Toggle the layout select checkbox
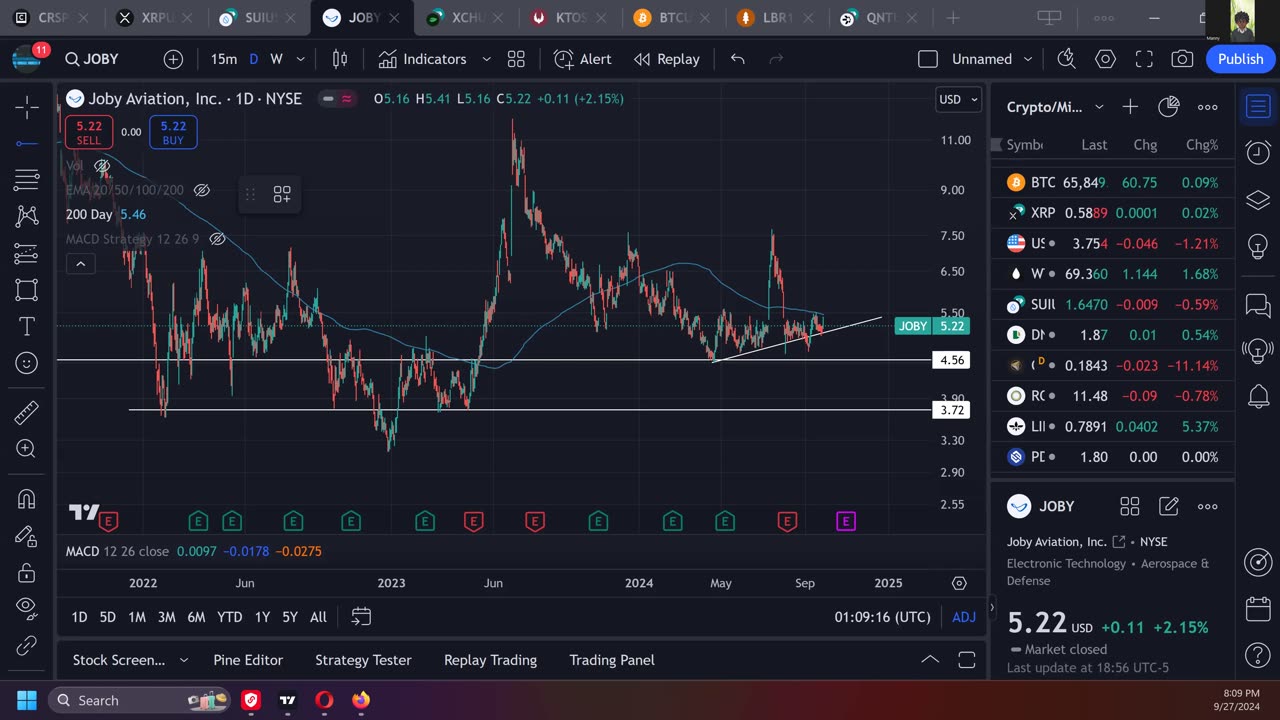1280x720 pixels. pos(928,59)
